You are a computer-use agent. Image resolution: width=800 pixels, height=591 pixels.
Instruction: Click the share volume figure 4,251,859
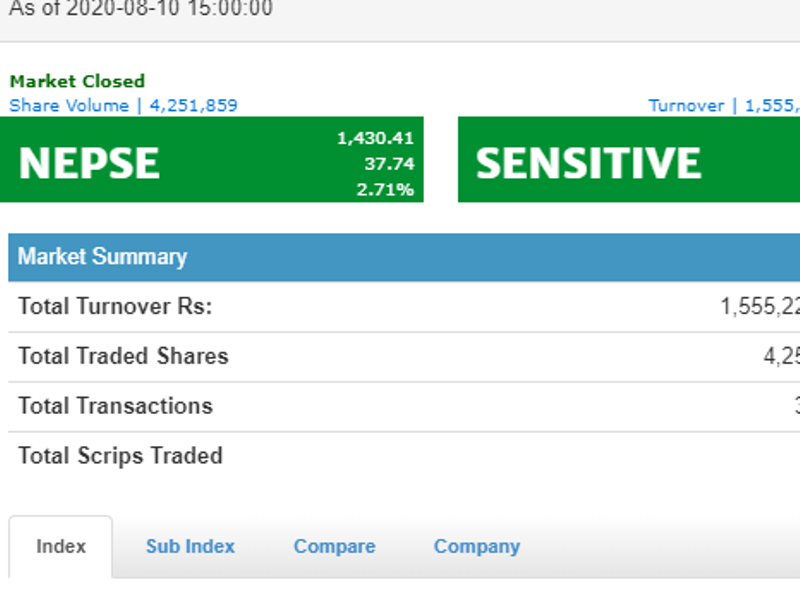pos(193,106)
